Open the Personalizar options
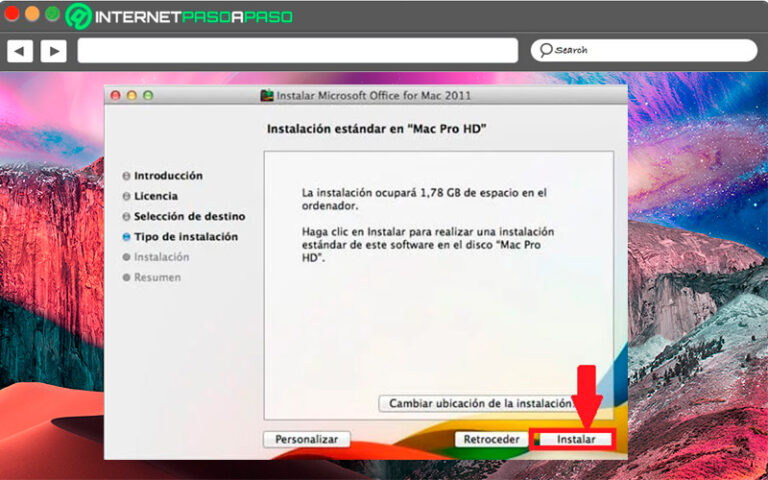 coord(307,439)
